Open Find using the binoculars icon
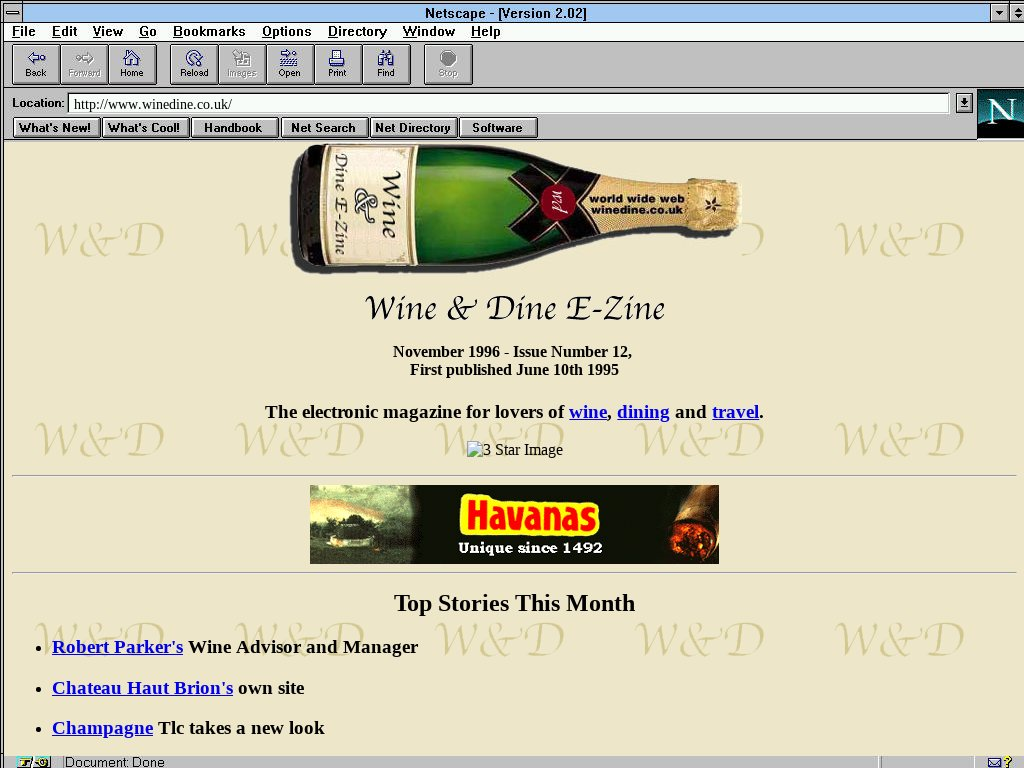1024x768 pixels. pos(385,64)
